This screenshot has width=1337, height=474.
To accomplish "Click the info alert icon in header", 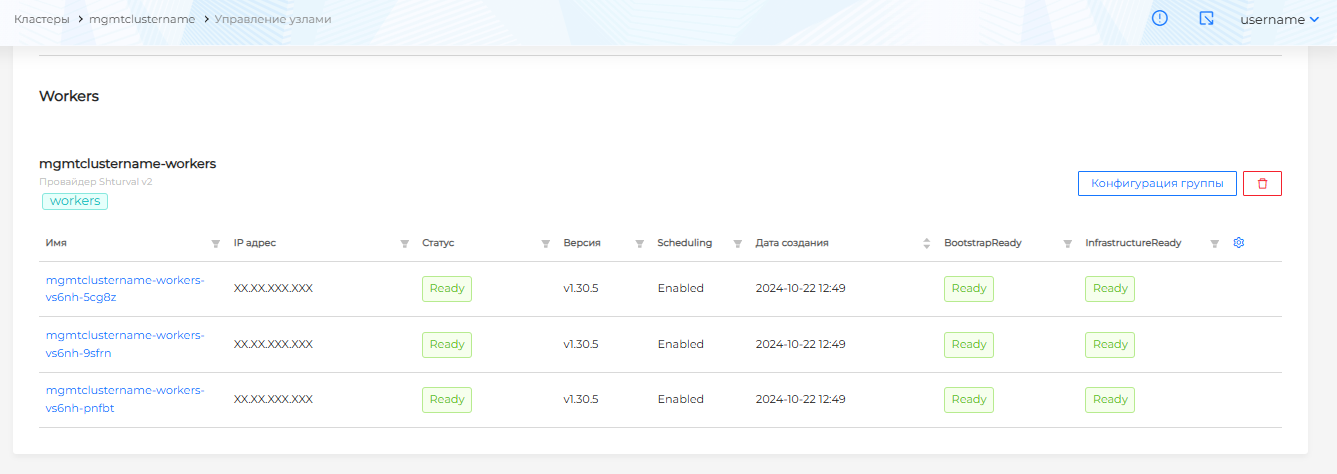I will pyautogui.click(x=1160, y=18).
